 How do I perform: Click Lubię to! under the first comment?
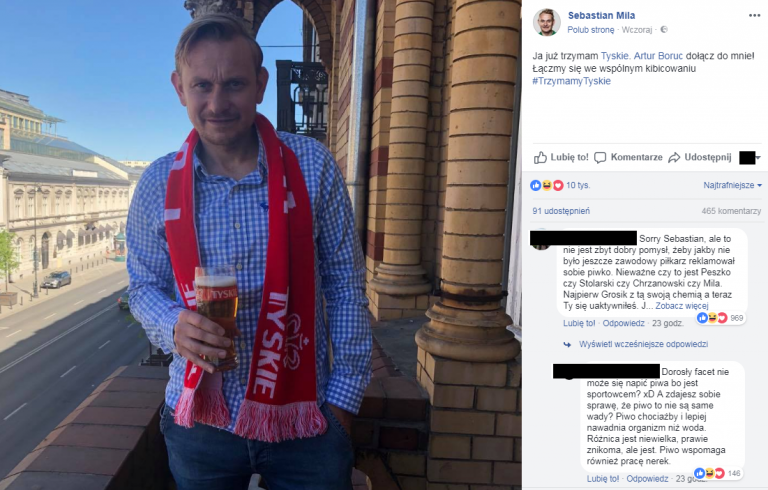579,323
